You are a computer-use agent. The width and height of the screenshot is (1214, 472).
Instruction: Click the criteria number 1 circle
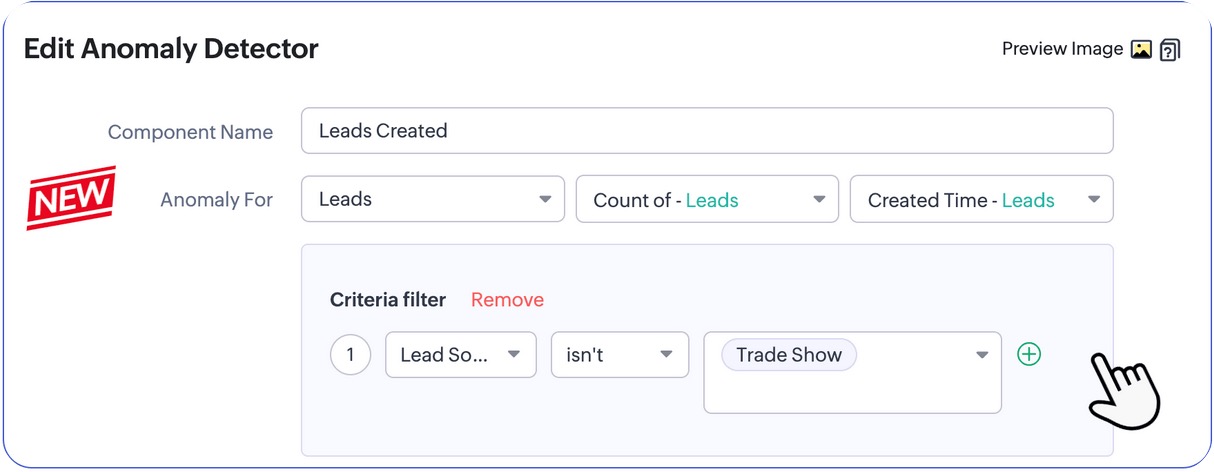click(x=350, y=354)
